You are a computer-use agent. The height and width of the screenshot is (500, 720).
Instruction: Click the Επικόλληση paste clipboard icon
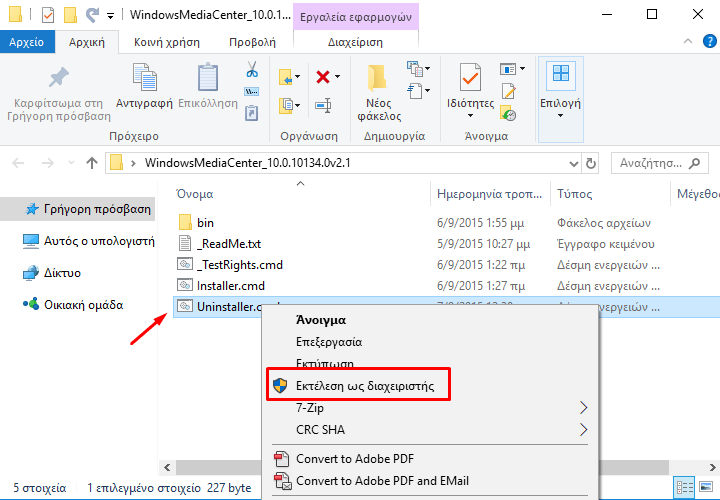tap(208, 77)
